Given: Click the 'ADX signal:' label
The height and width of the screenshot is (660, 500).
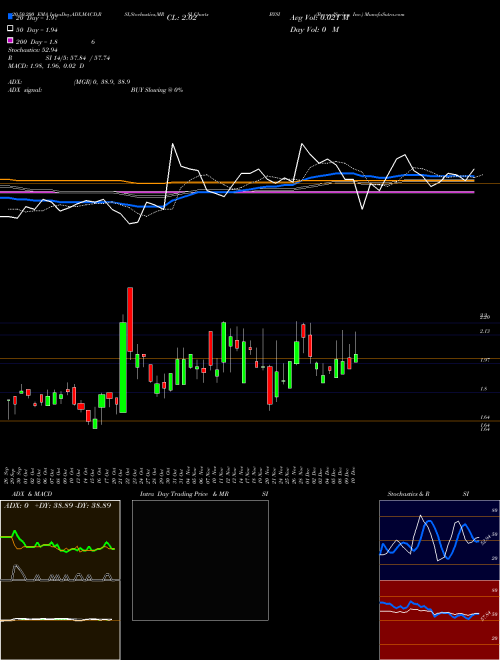Looking at the screenshot, I should tap(25, 90).
